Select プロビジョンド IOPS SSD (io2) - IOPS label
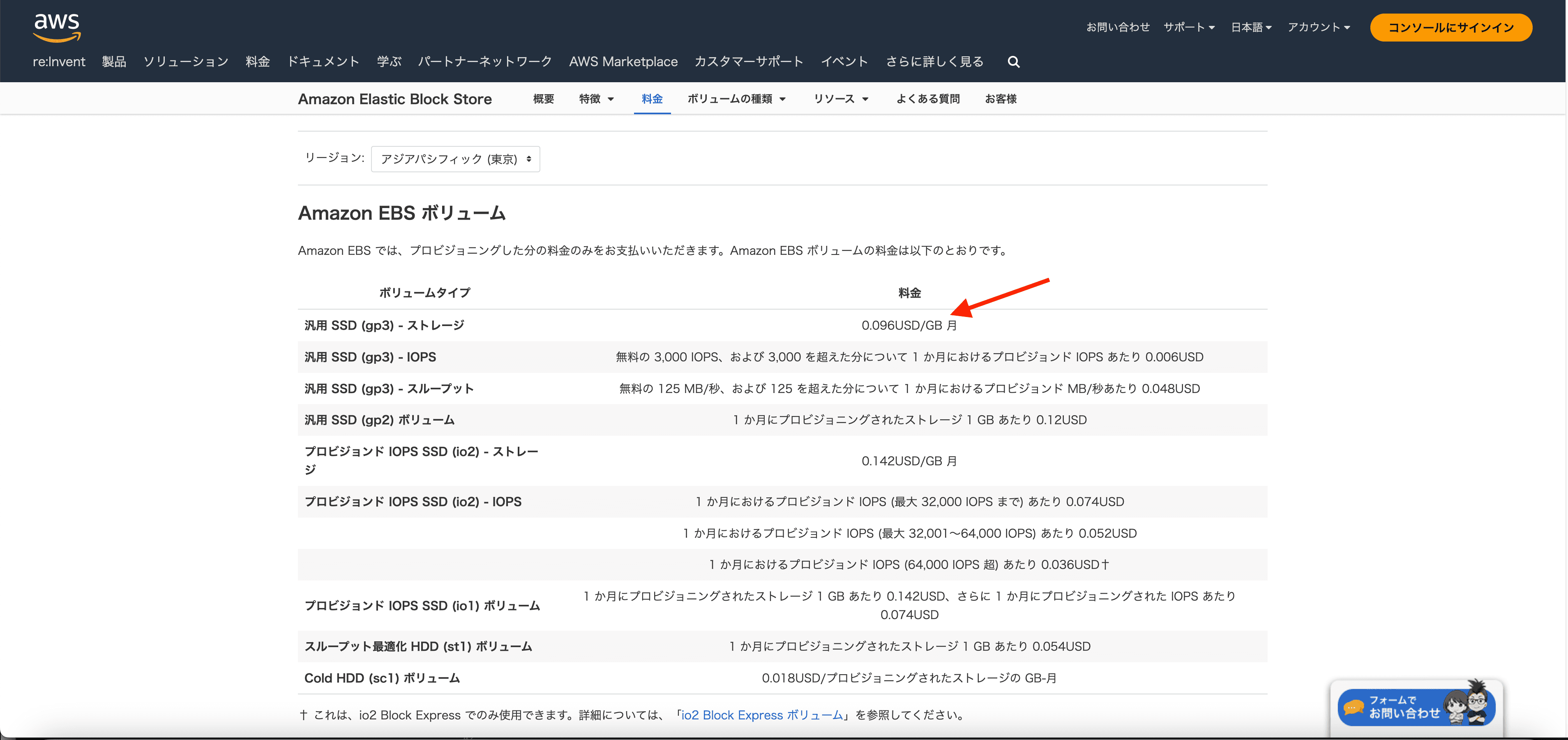The height and width of the screenshot is (740, 1568). pos(413,502)
